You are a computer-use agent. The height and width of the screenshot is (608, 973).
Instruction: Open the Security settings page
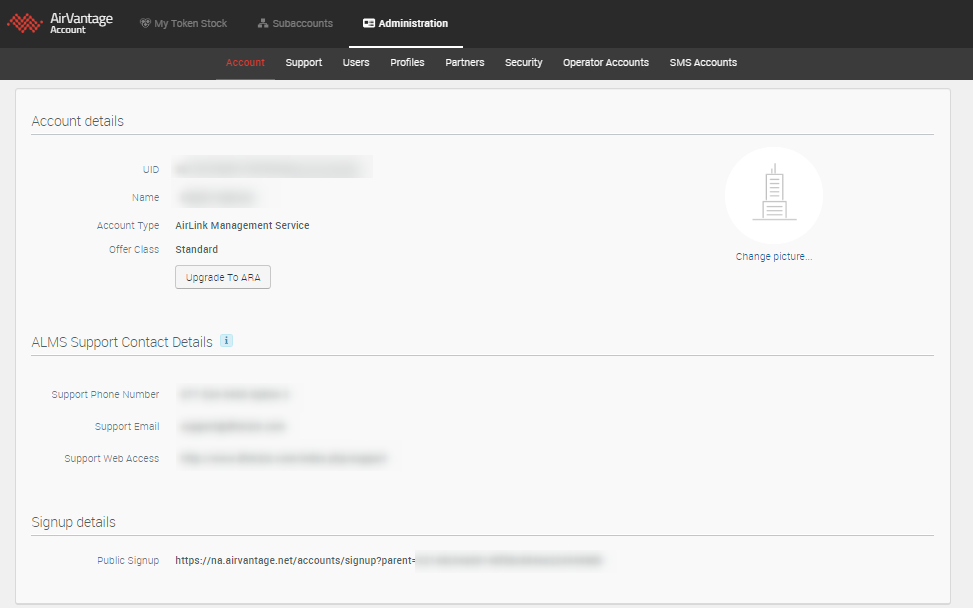[523, 62]
